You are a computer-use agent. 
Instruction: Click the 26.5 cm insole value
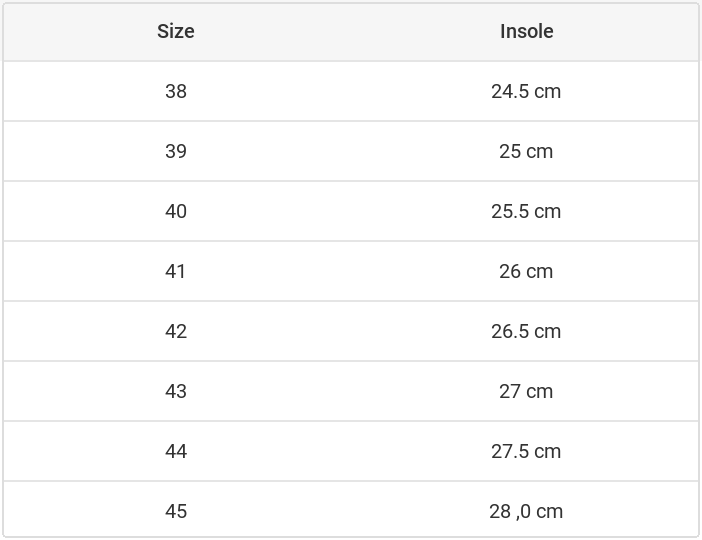click(526, 331)
